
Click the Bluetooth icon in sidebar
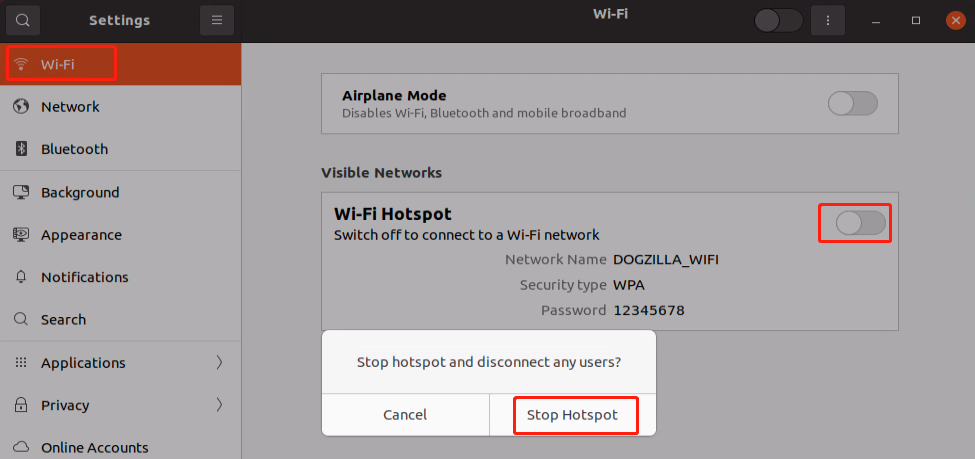[20, 149]
